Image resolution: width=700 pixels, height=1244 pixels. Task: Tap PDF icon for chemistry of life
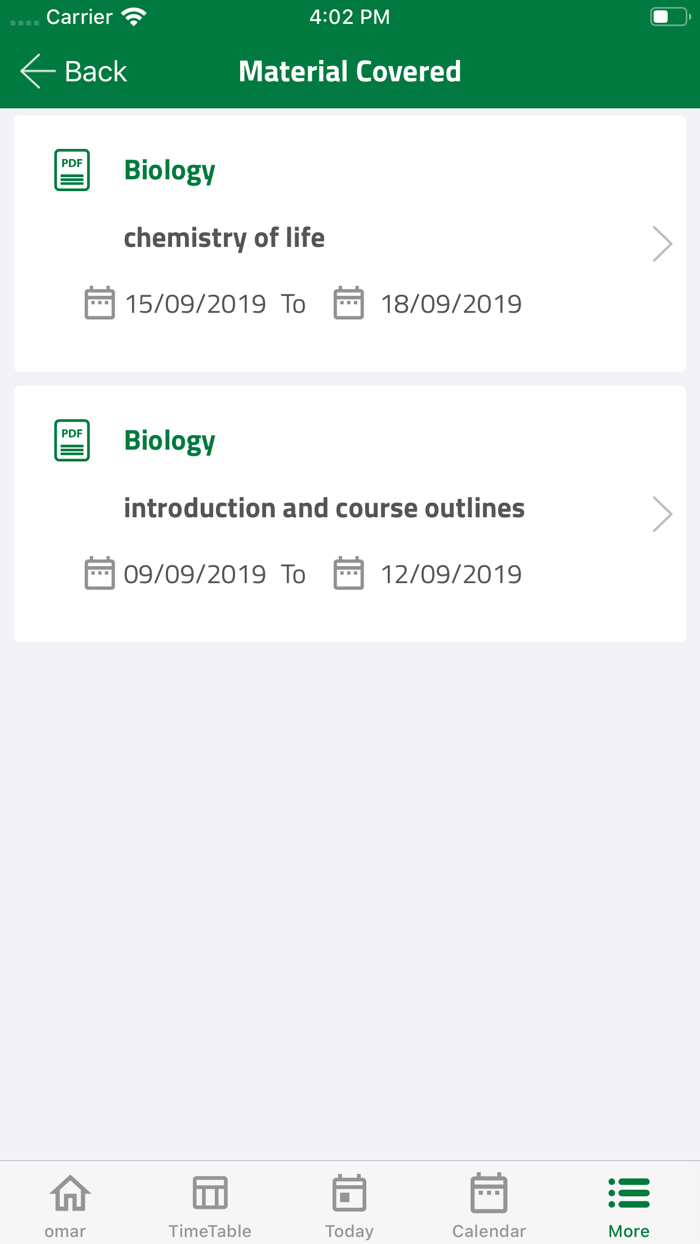(x=72, y=170)
